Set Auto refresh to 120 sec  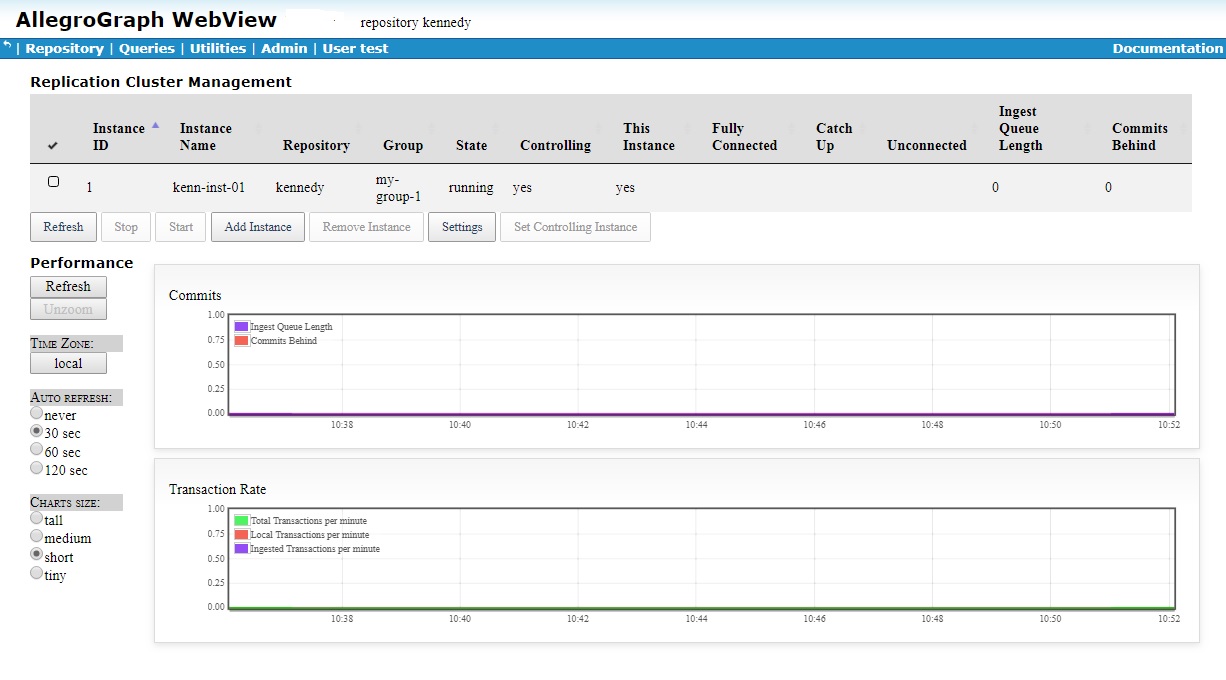click(36, 466)
